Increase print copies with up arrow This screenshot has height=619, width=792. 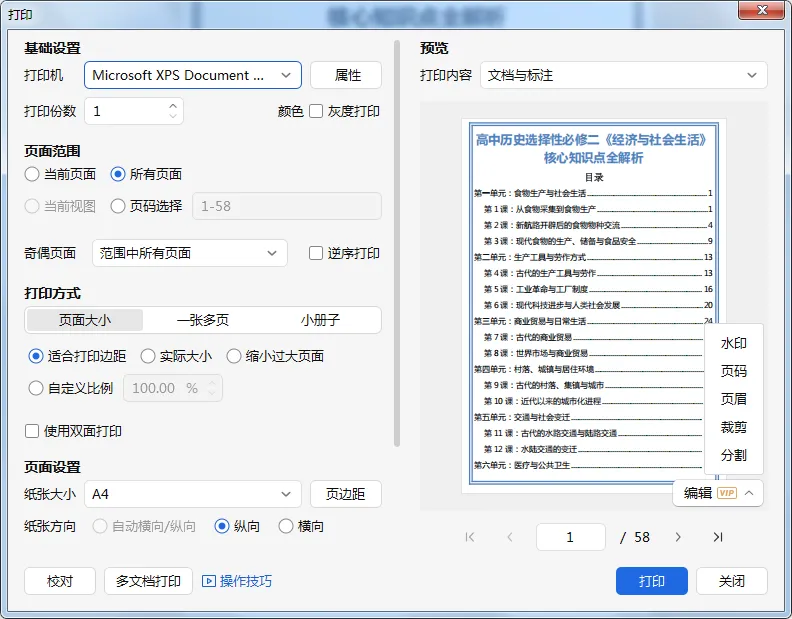pyautogui.click(x=173, y=106)
